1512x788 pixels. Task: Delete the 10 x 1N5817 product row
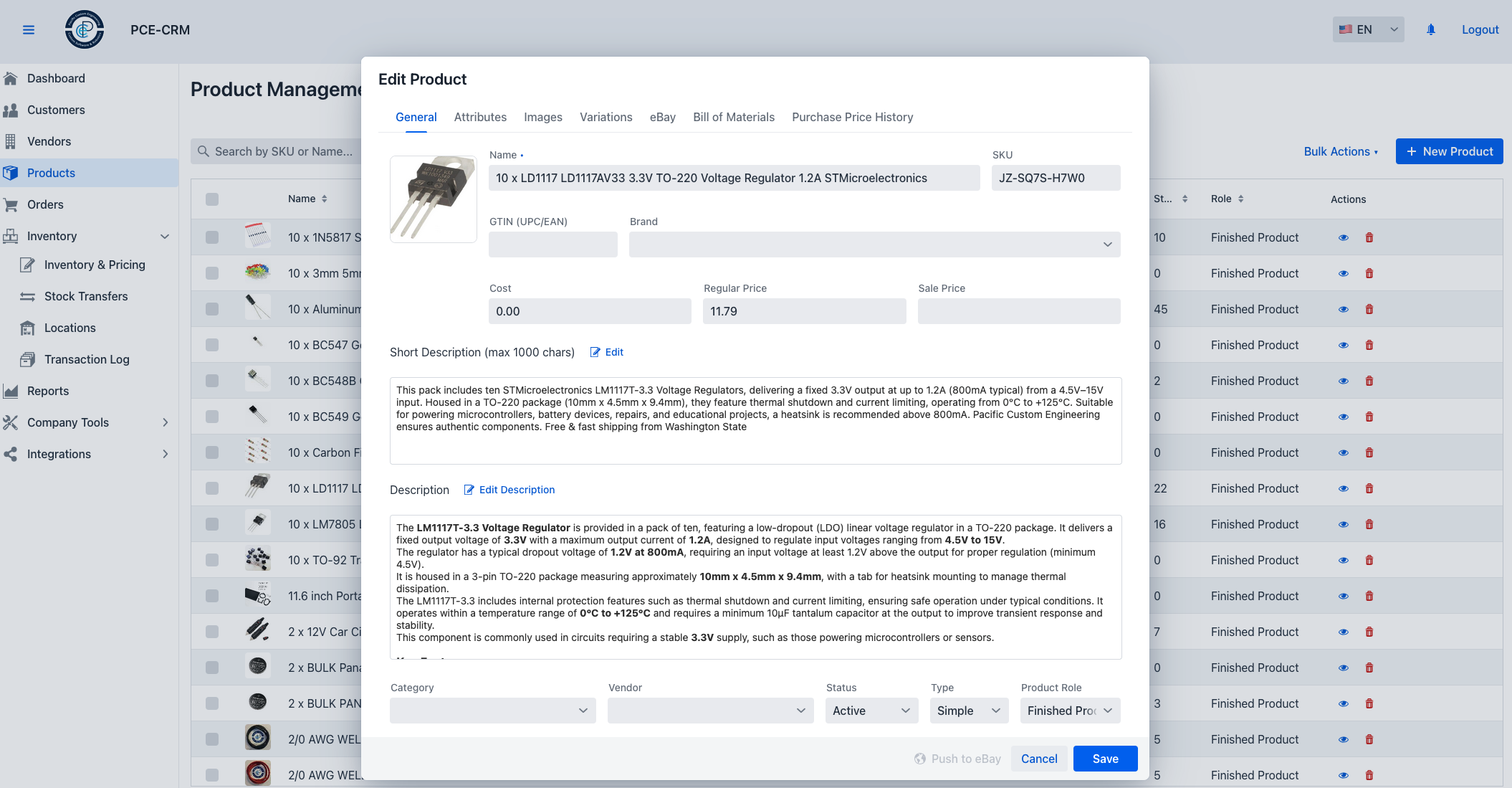pos(1369,237)
